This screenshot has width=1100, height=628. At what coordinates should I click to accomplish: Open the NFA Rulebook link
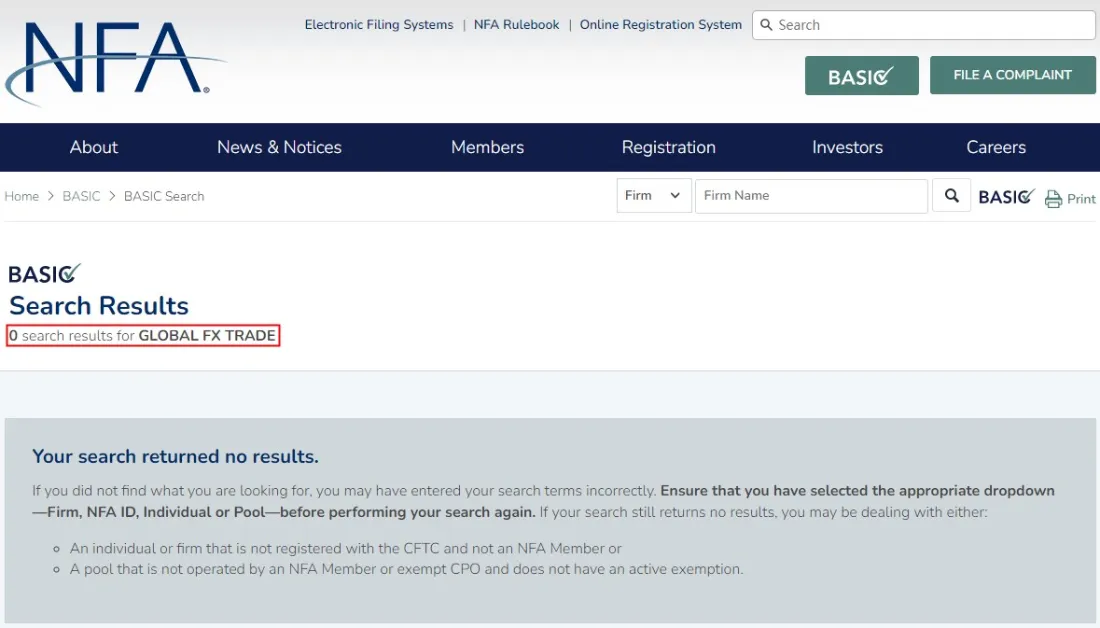516,25
